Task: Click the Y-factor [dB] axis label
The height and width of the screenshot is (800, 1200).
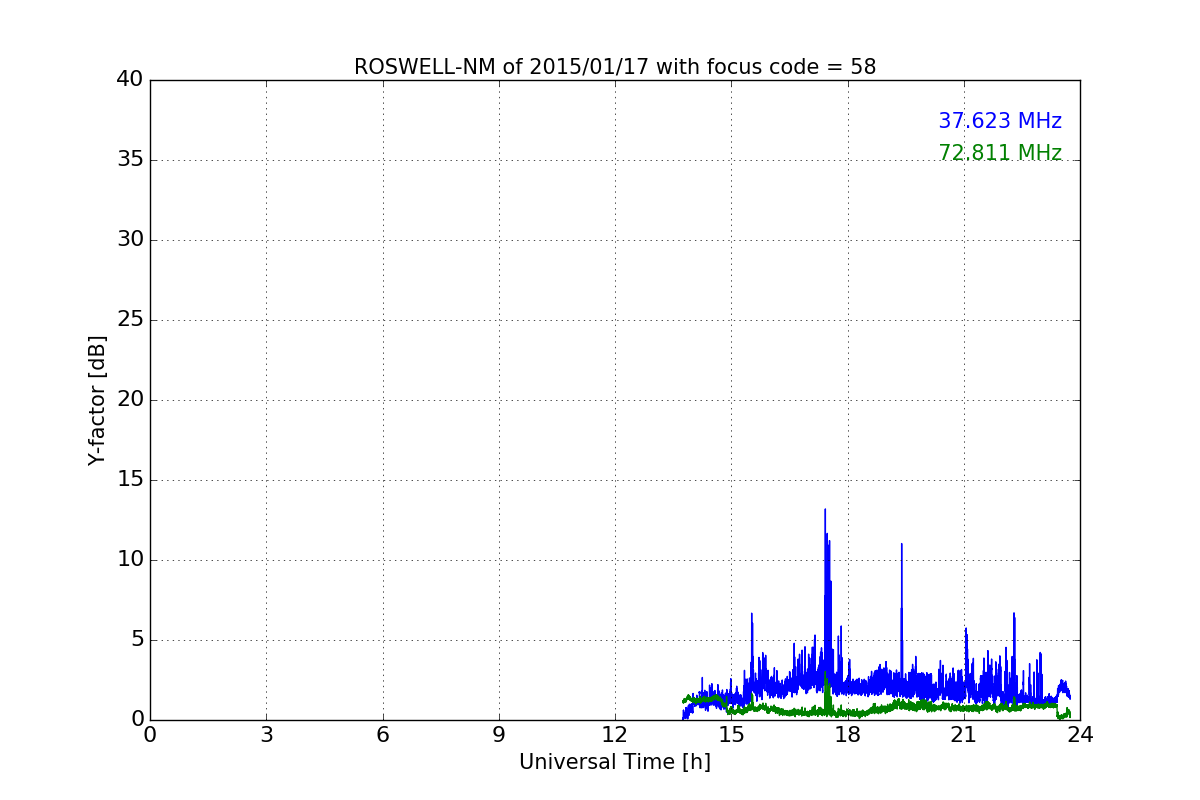Action: tap(97, 400)
